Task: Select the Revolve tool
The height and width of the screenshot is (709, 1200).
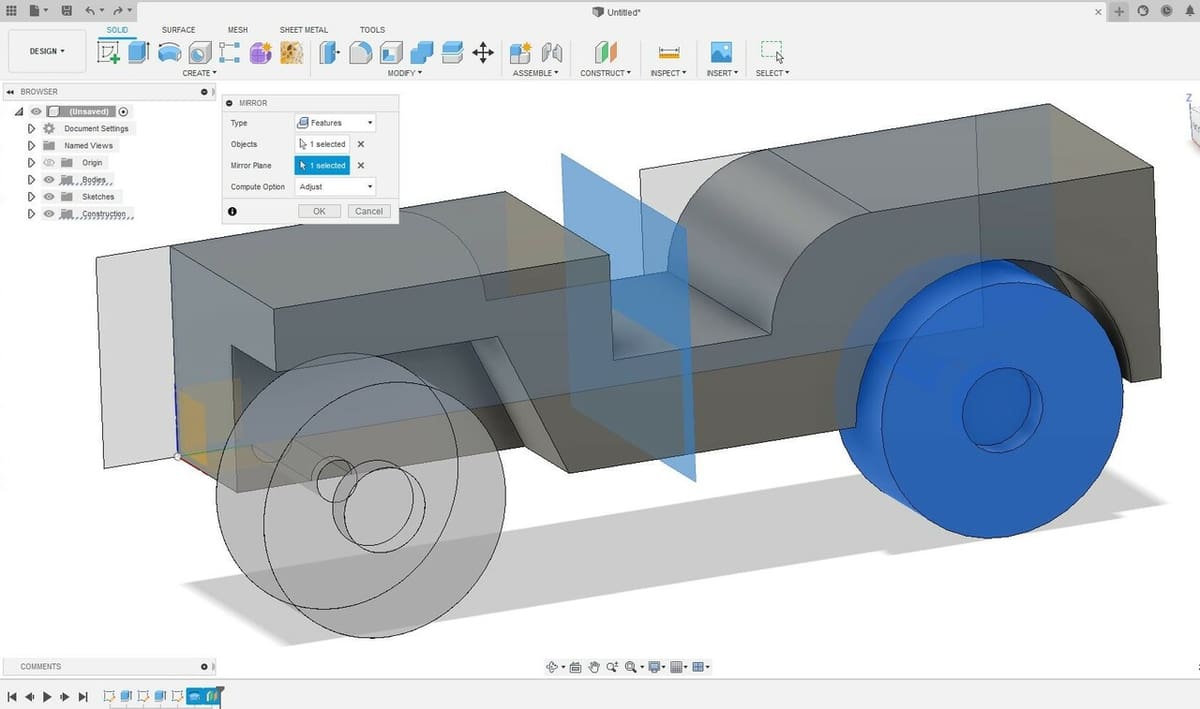Action: (x=169, y=52)
